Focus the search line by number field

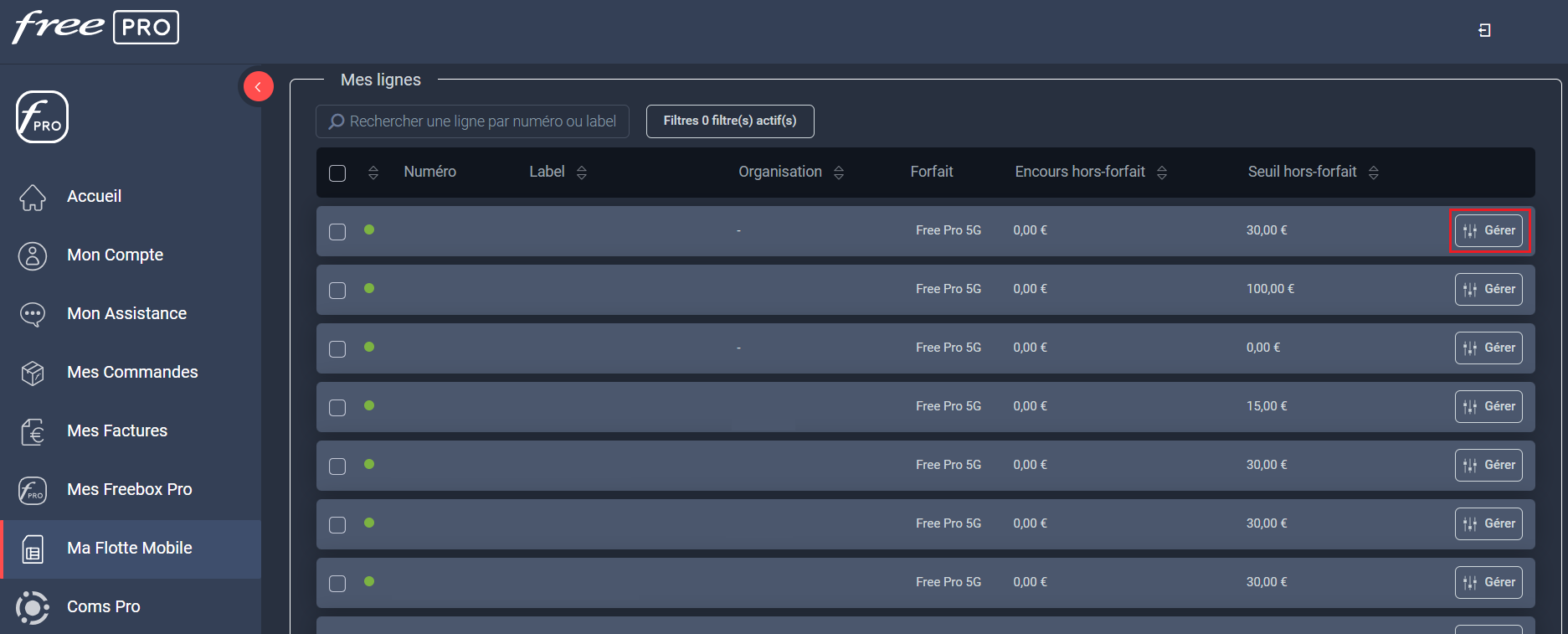click(x=472, y=121)
